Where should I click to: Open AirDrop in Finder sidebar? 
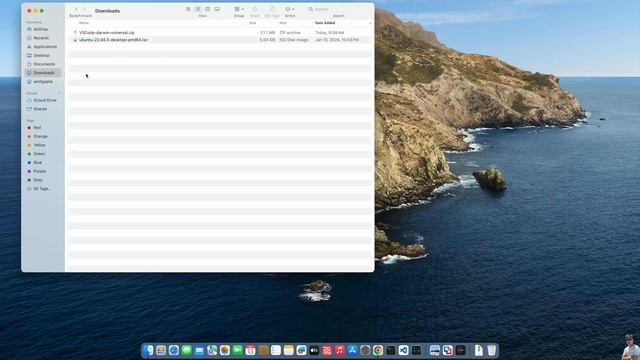(x=42, y=29)
